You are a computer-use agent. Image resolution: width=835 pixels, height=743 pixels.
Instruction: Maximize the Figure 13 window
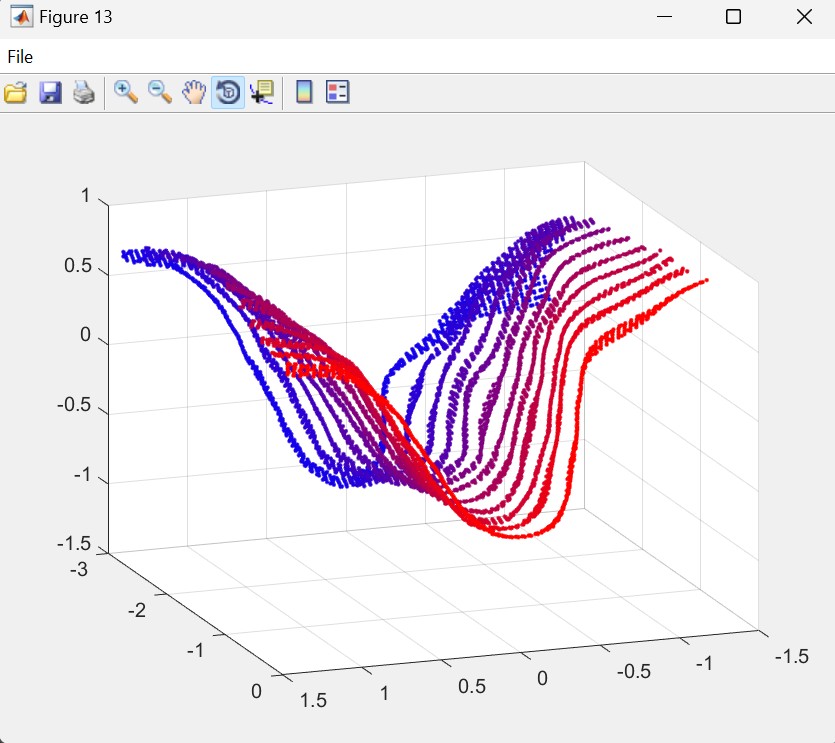(733, 17)
